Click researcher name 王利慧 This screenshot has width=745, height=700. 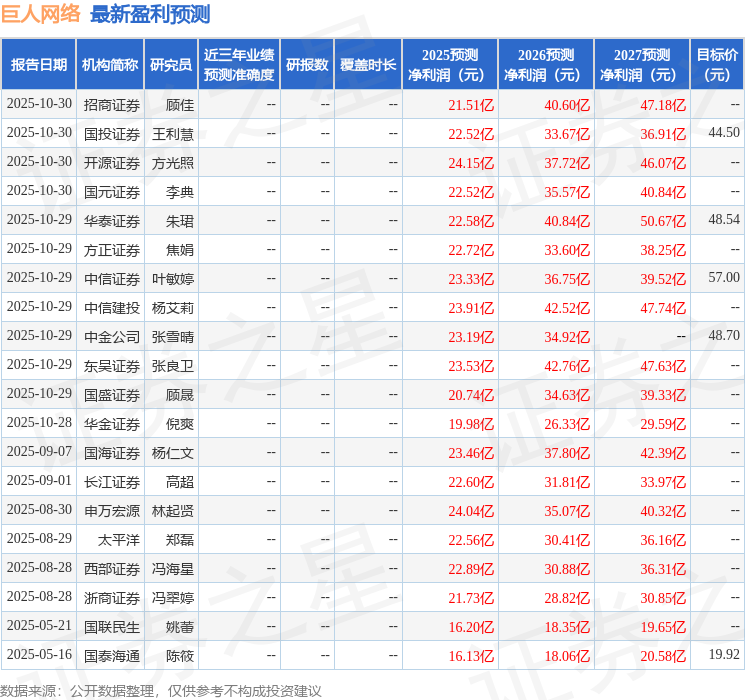pyautogui.click(x=173, y=134)
